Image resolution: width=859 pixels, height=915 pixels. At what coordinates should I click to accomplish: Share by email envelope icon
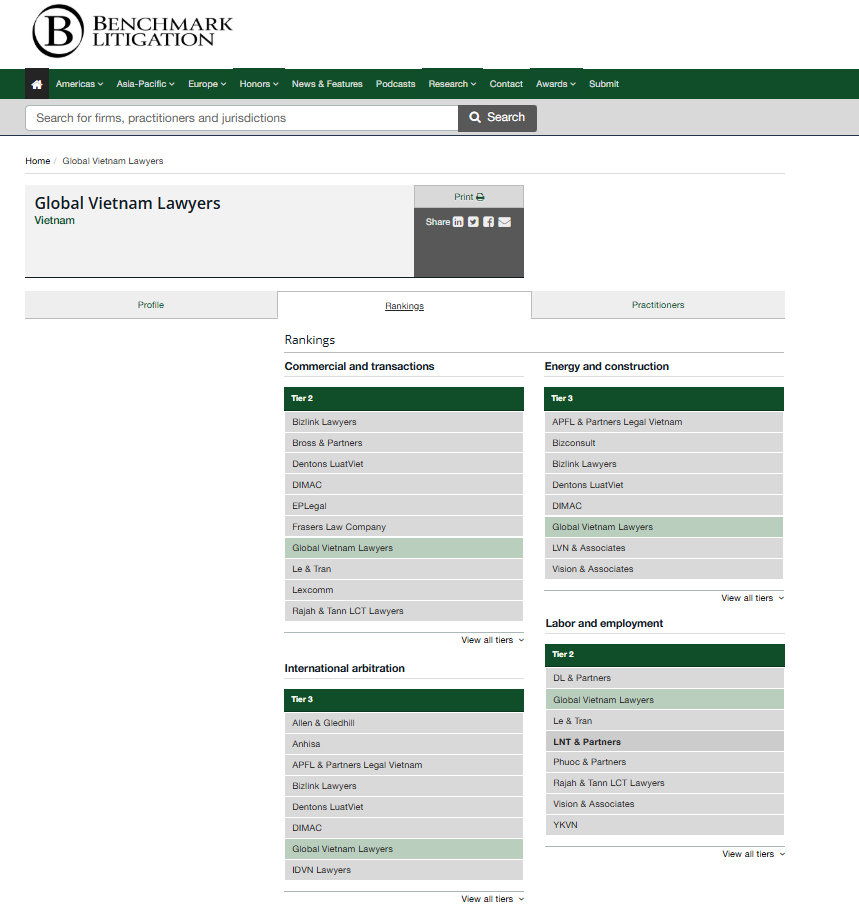tap(505, 222)
